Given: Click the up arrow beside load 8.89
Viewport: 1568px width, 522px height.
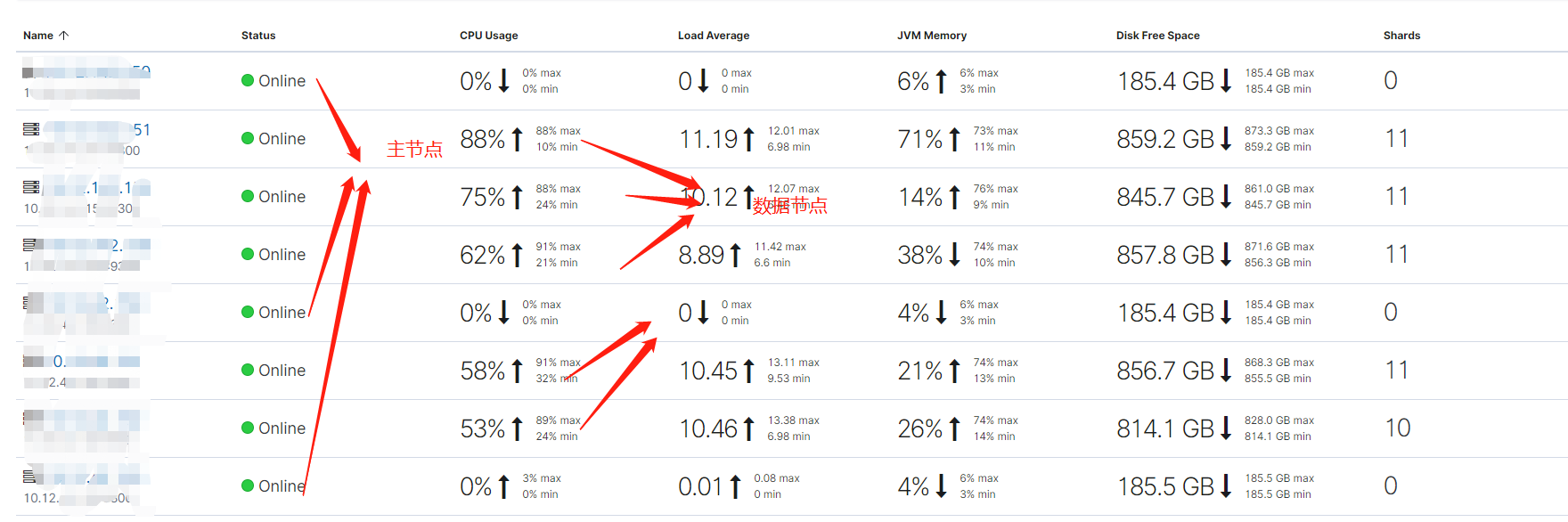Looking at the screenshot, I should [x=735, y=255].
